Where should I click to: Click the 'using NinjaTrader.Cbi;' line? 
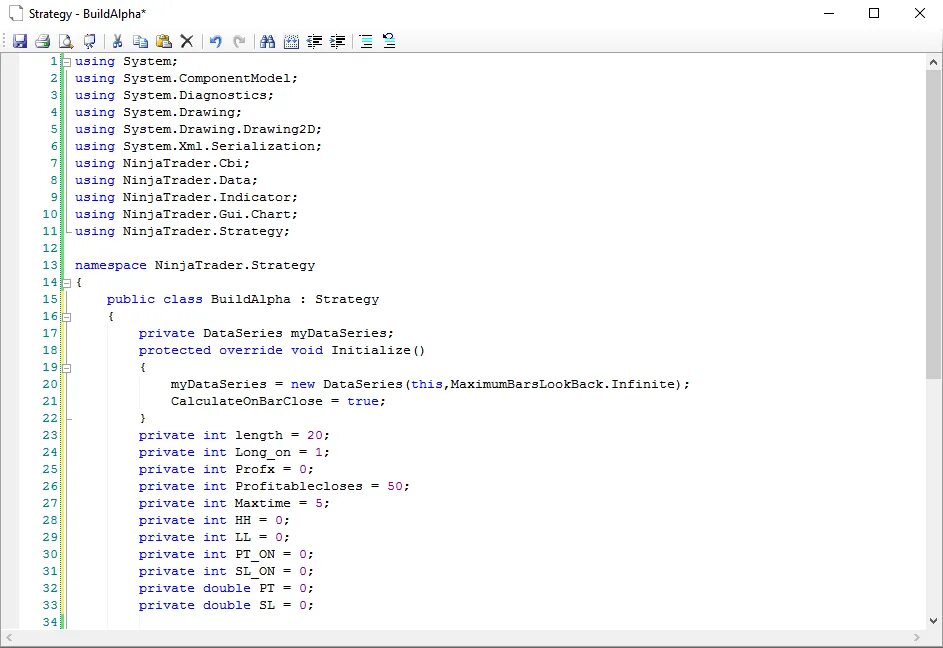[162, 164]
